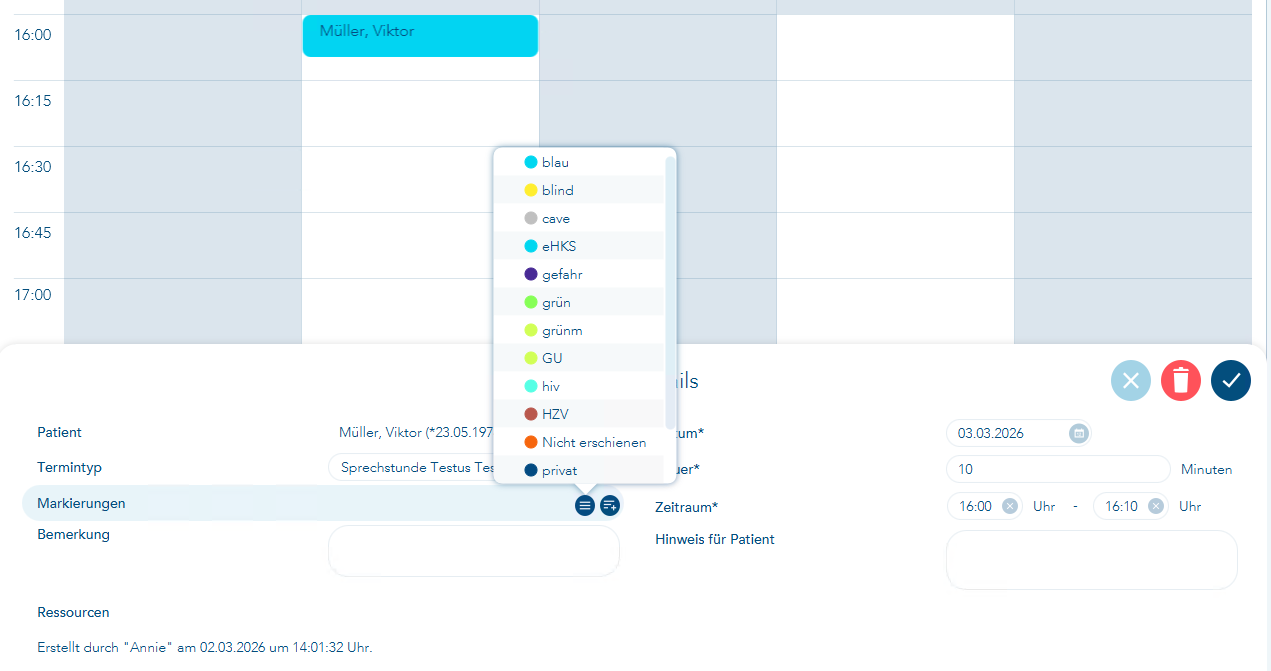The image size is (1271, 671).
Task: Click the red trash delete appointment icon
Action: click(1181, 381)
